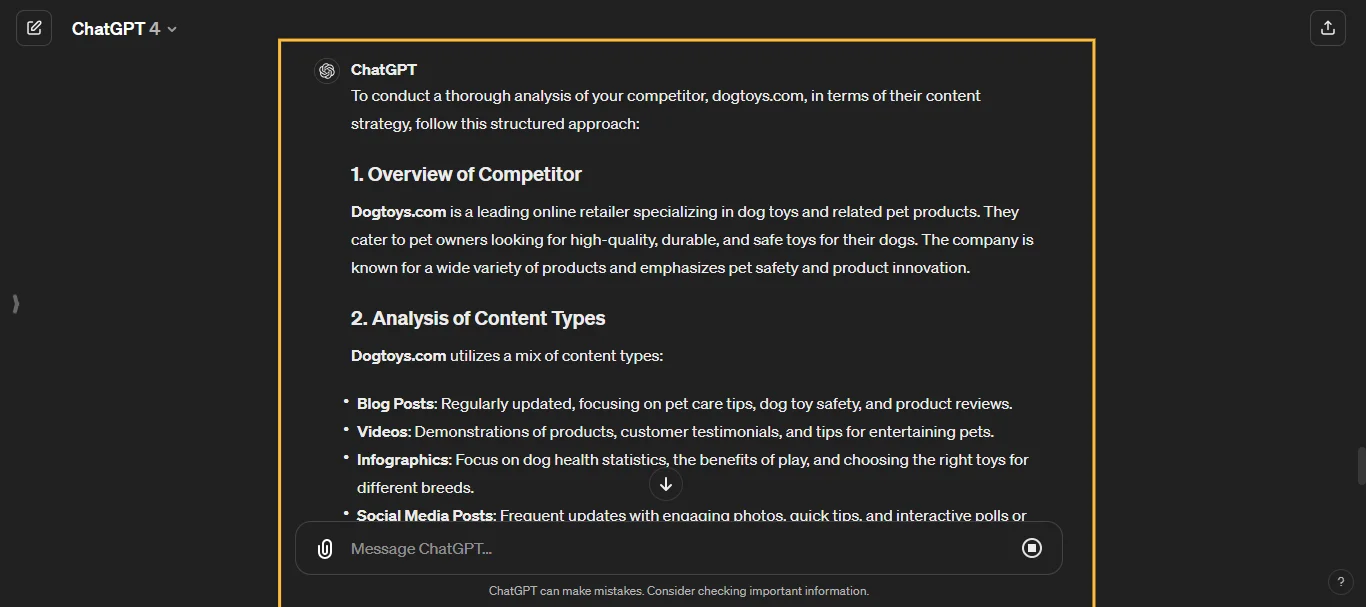
Task: Click the circular help button in the bottom corner
Action: (1341, 581)
